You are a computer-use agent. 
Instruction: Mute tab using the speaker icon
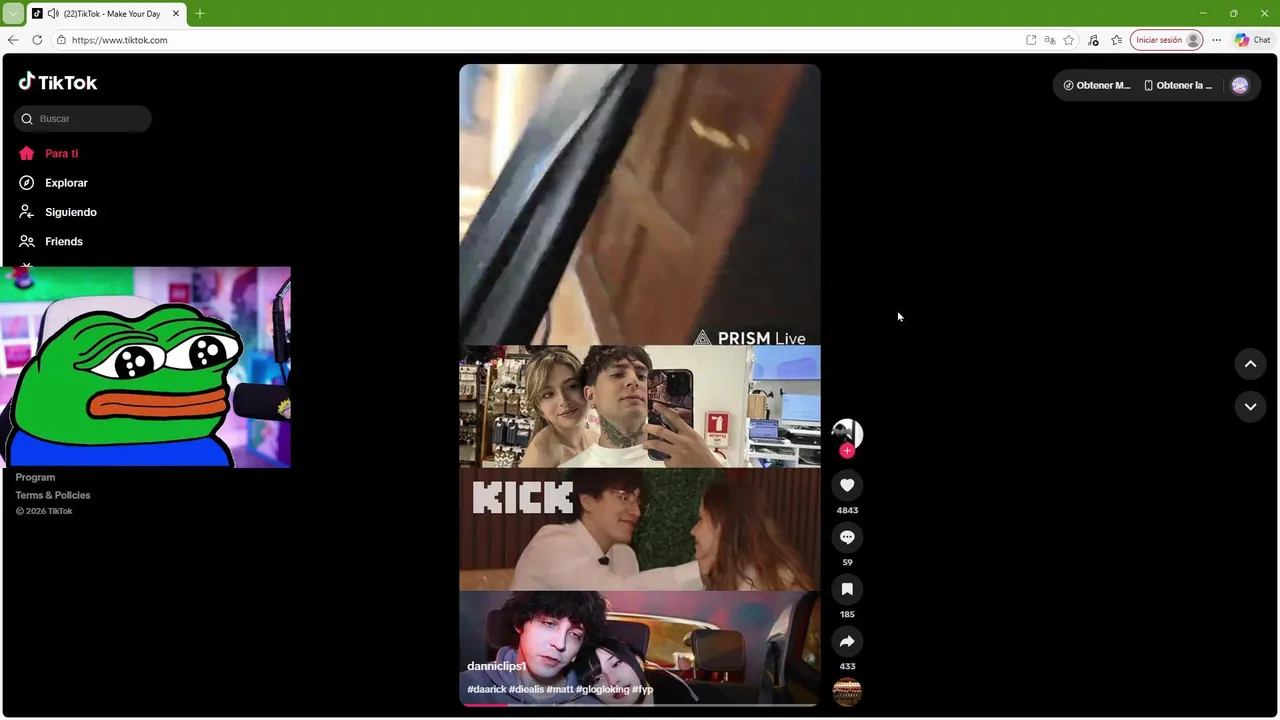52,14
